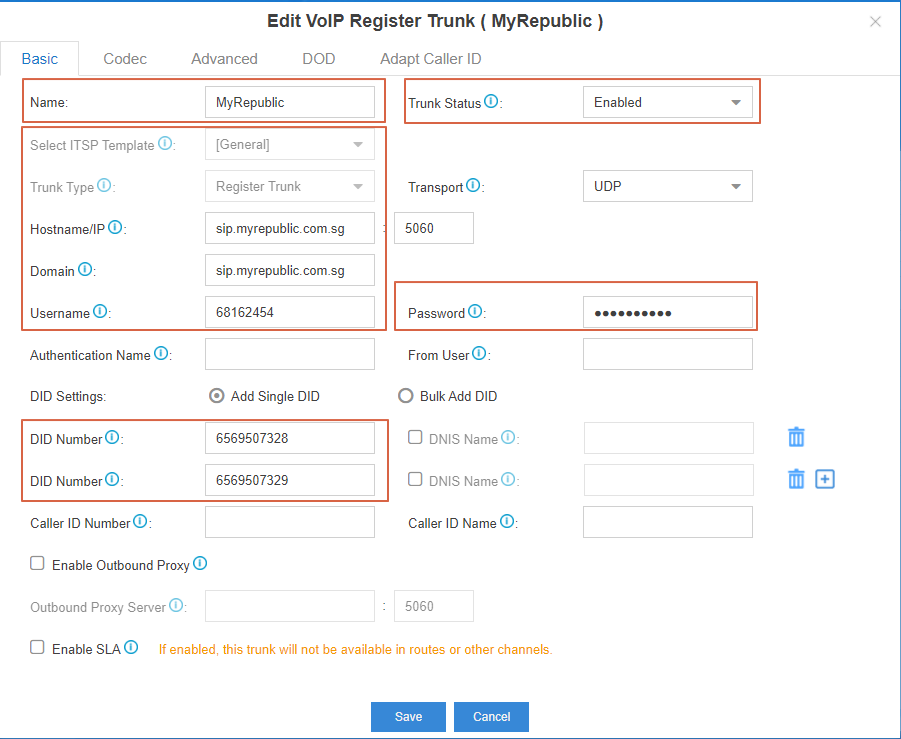Check the Enable SLA checkbox
The height and width of the screenshot is (739, 901).
pyautogui.click(x=37, y=647)
